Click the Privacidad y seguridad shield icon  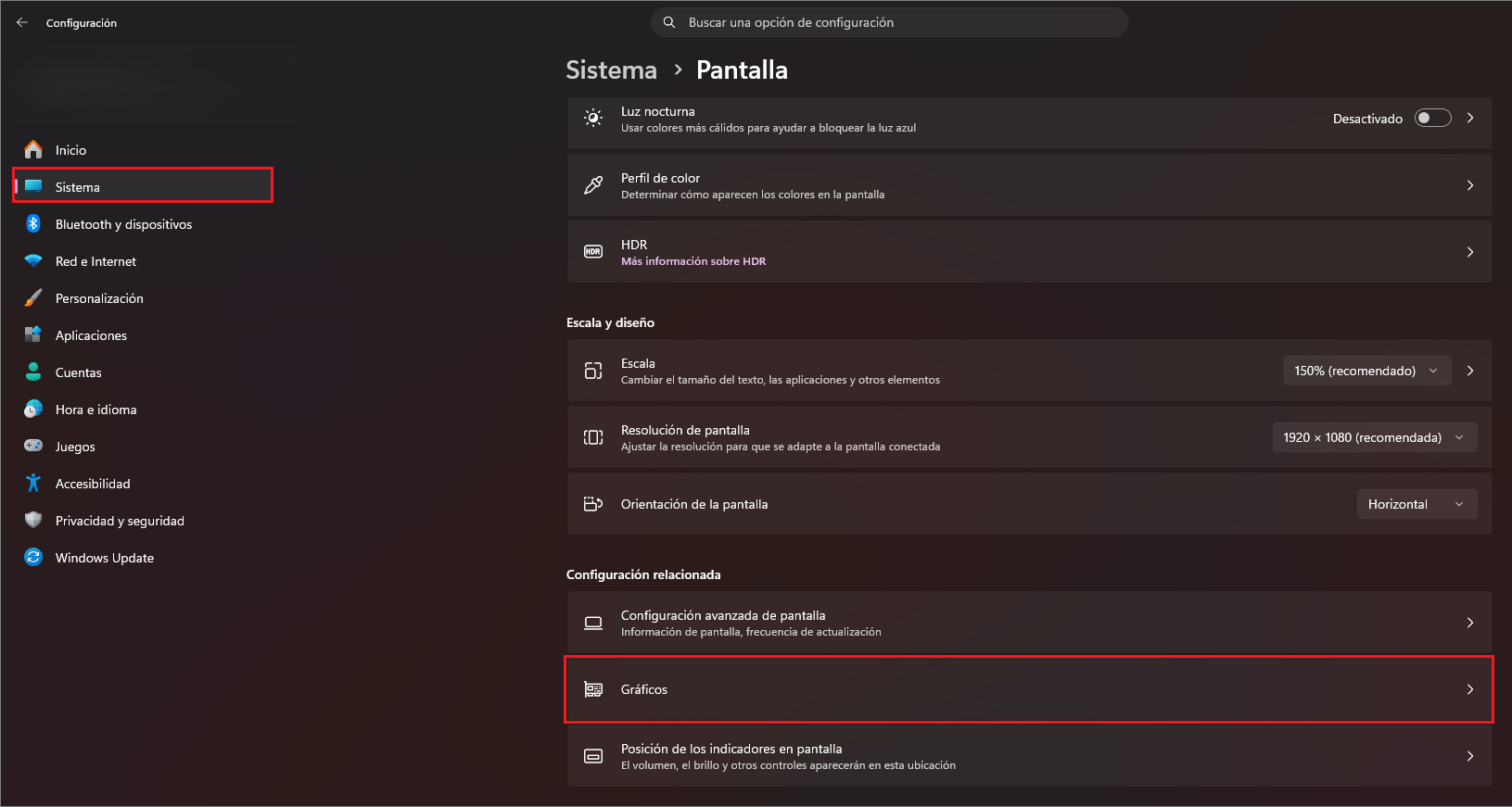tap(33, 520)
